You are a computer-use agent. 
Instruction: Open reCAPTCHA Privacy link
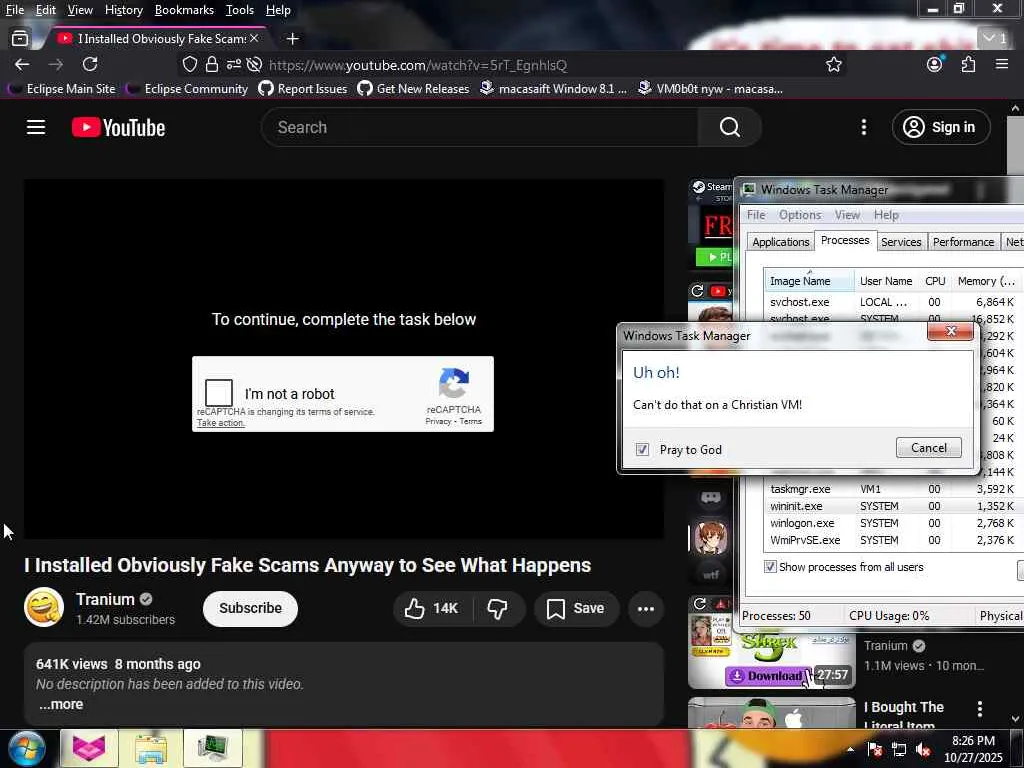pos(438,421)
